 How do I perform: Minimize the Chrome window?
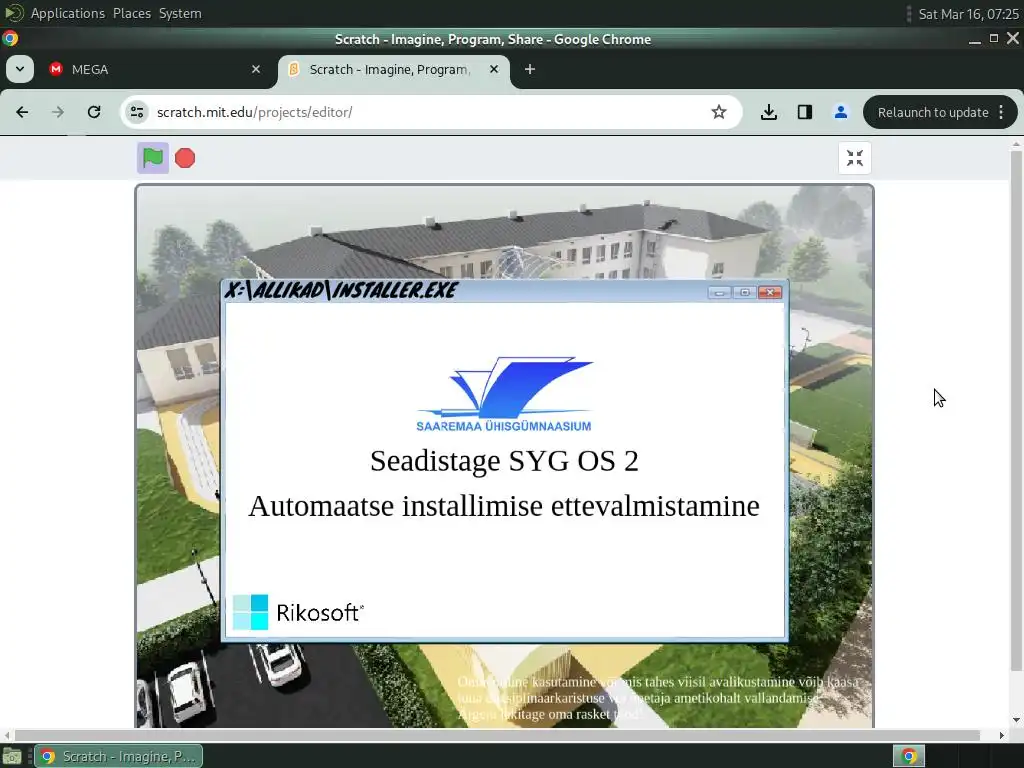pos(974,39)
